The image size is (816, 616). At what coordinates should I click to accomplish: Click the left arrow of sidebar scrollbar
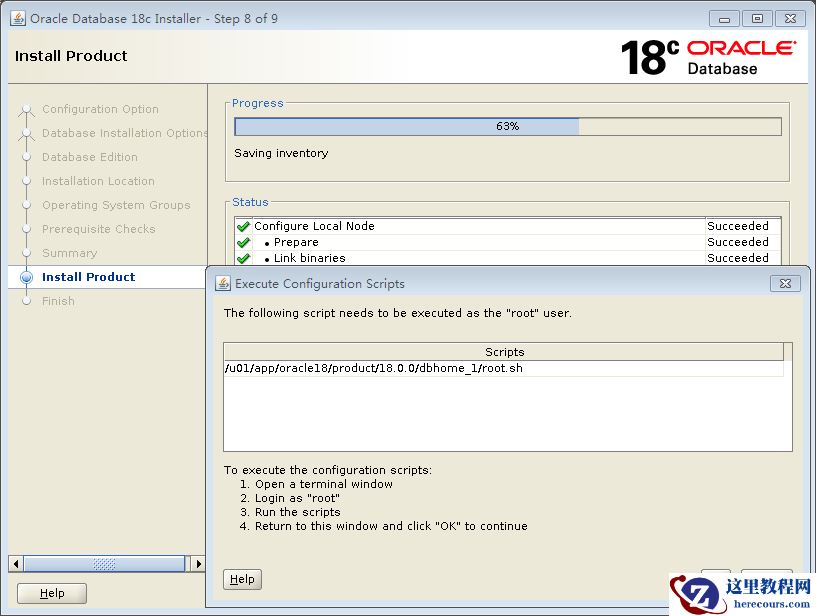16,563
